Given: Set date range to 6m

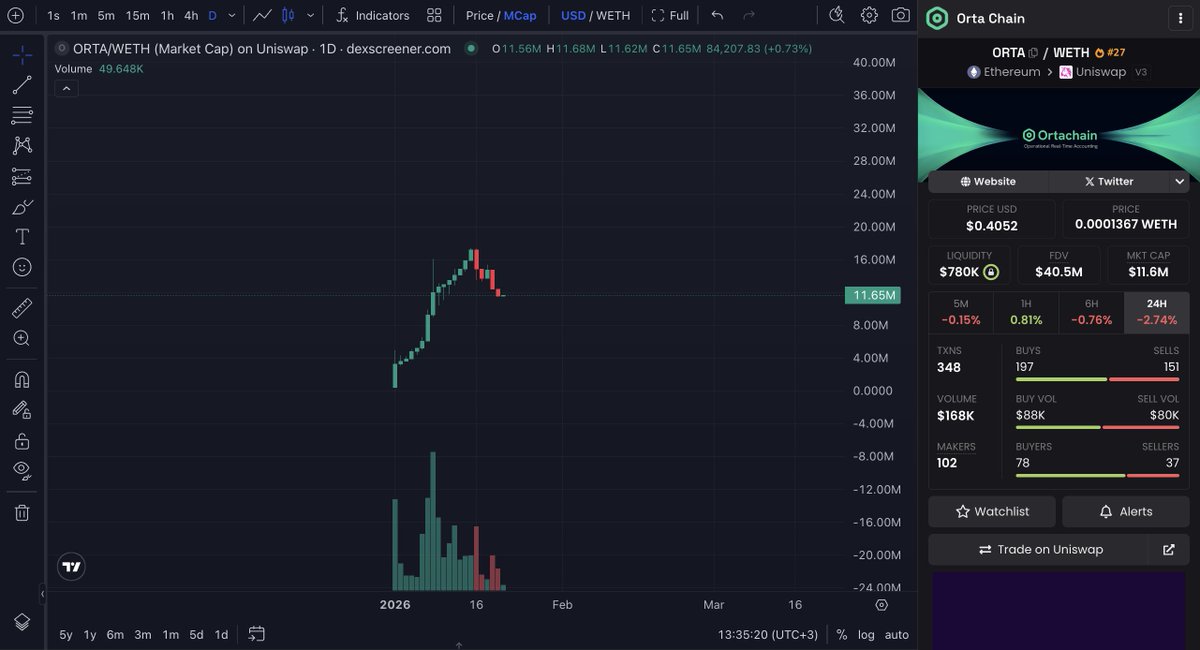Looking at the screenshot, I should pyautogui.click(x=115, y=634).
